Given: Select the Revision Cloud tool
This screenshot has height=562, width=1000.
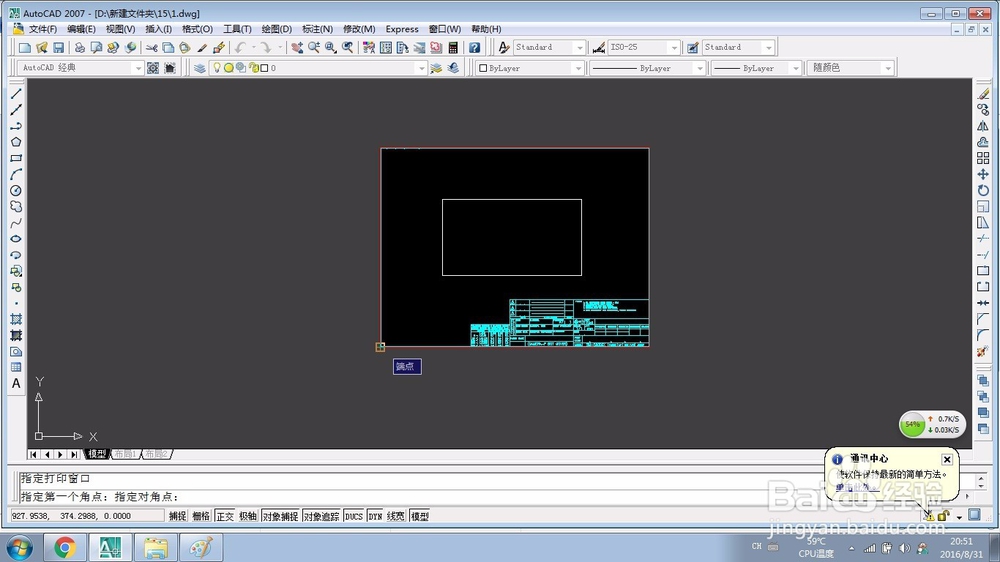Looking at the screenshot, I should point(16,207).
